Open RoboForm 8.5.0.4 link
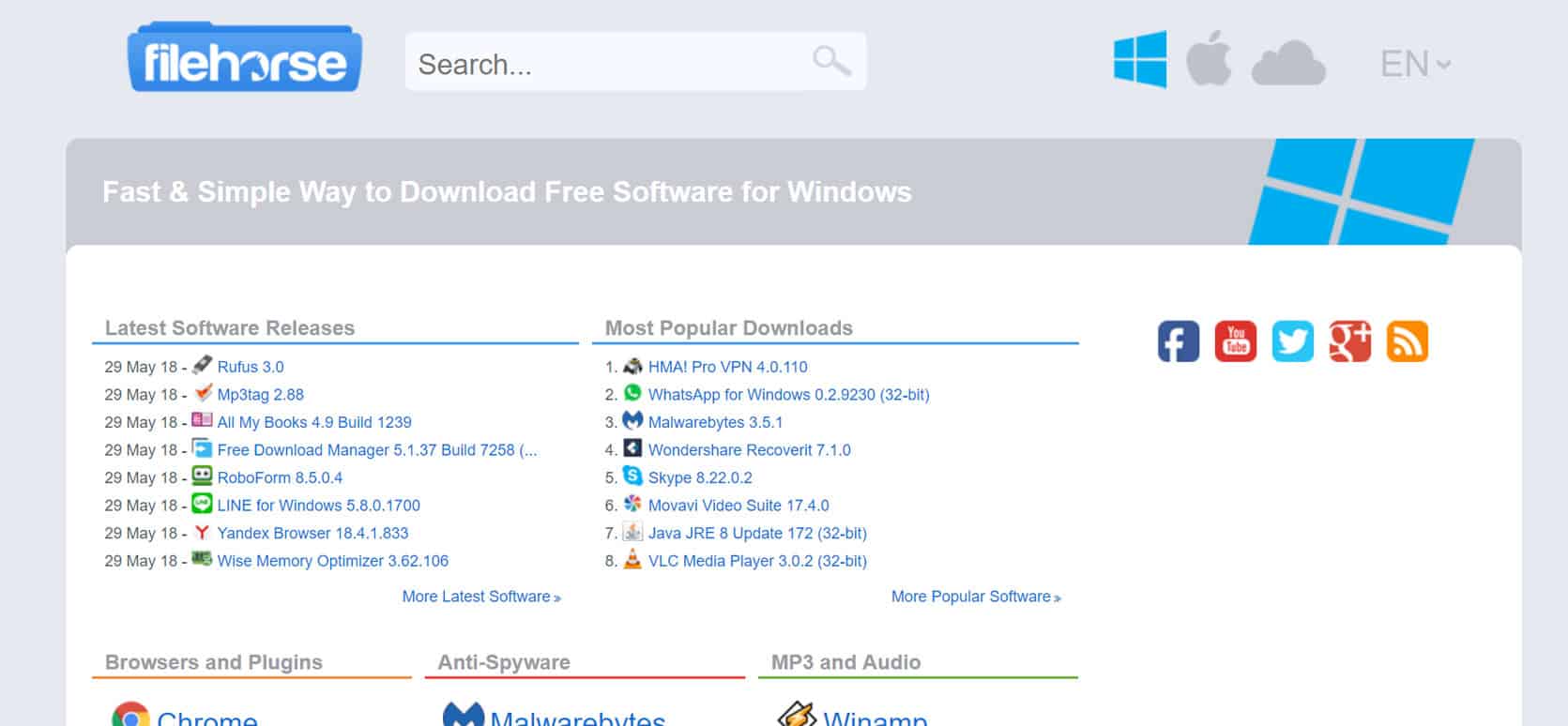Screen dimensions: 1568x726 point(280,477)
